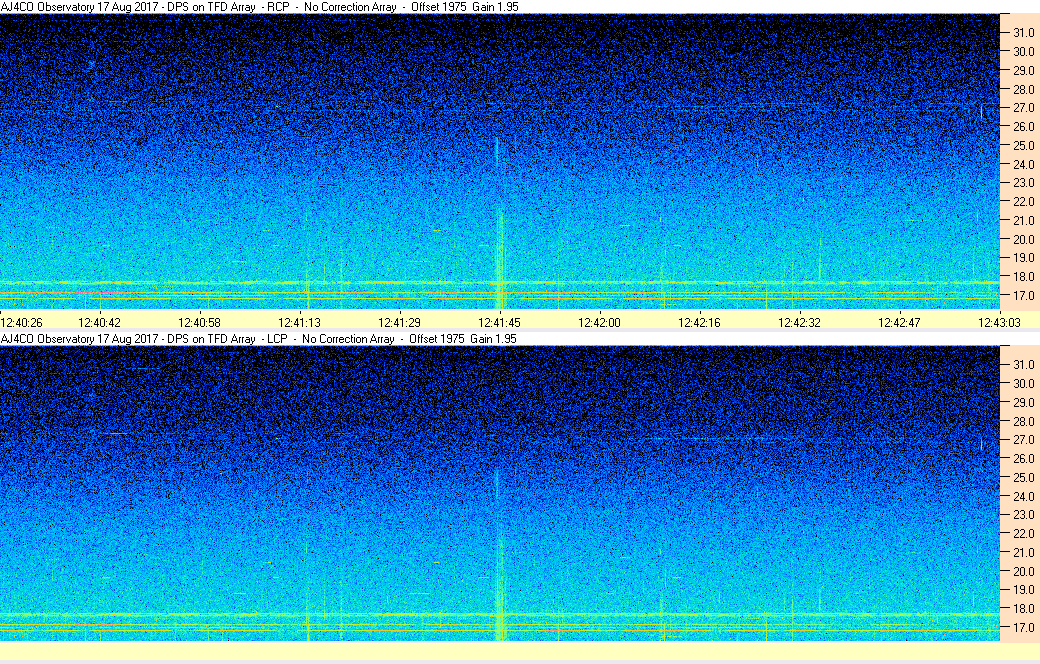Click the 31.0 frequency label in LCP panel
The image size is (1040, 664).
click(x=1024, y=365)
